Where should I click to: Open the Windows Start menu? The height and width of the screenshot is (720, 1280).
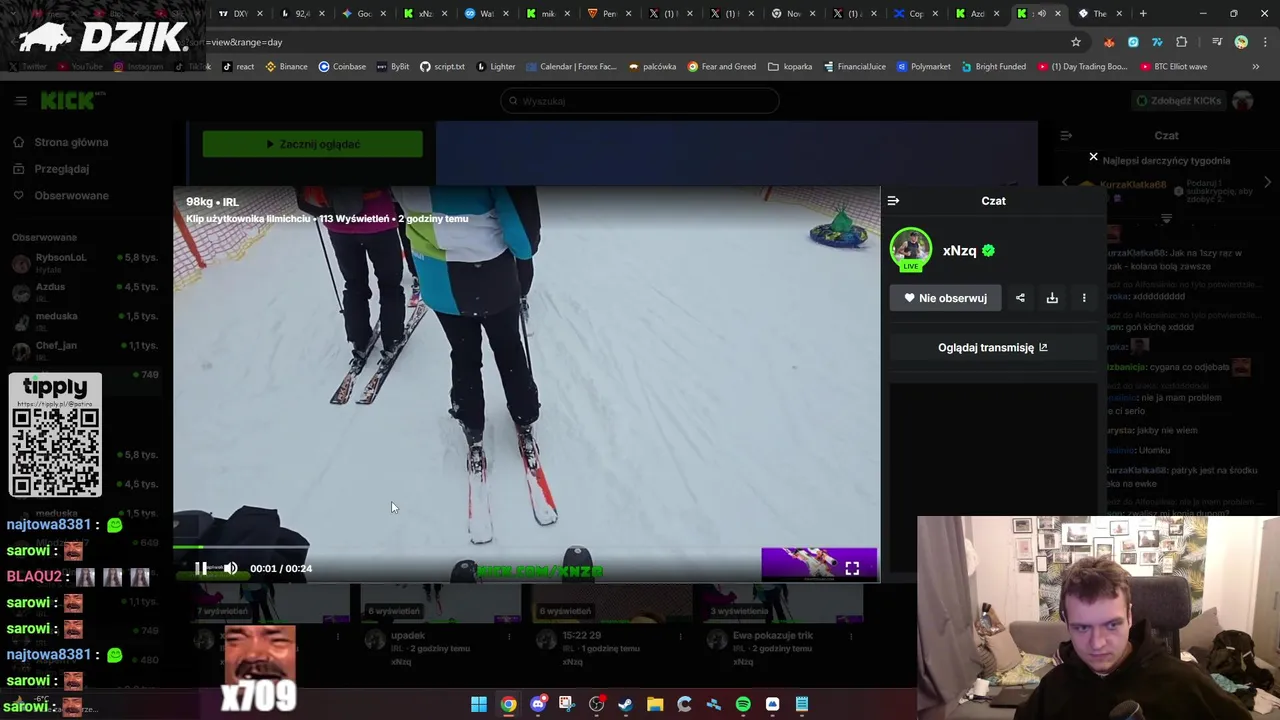(479, 704)
